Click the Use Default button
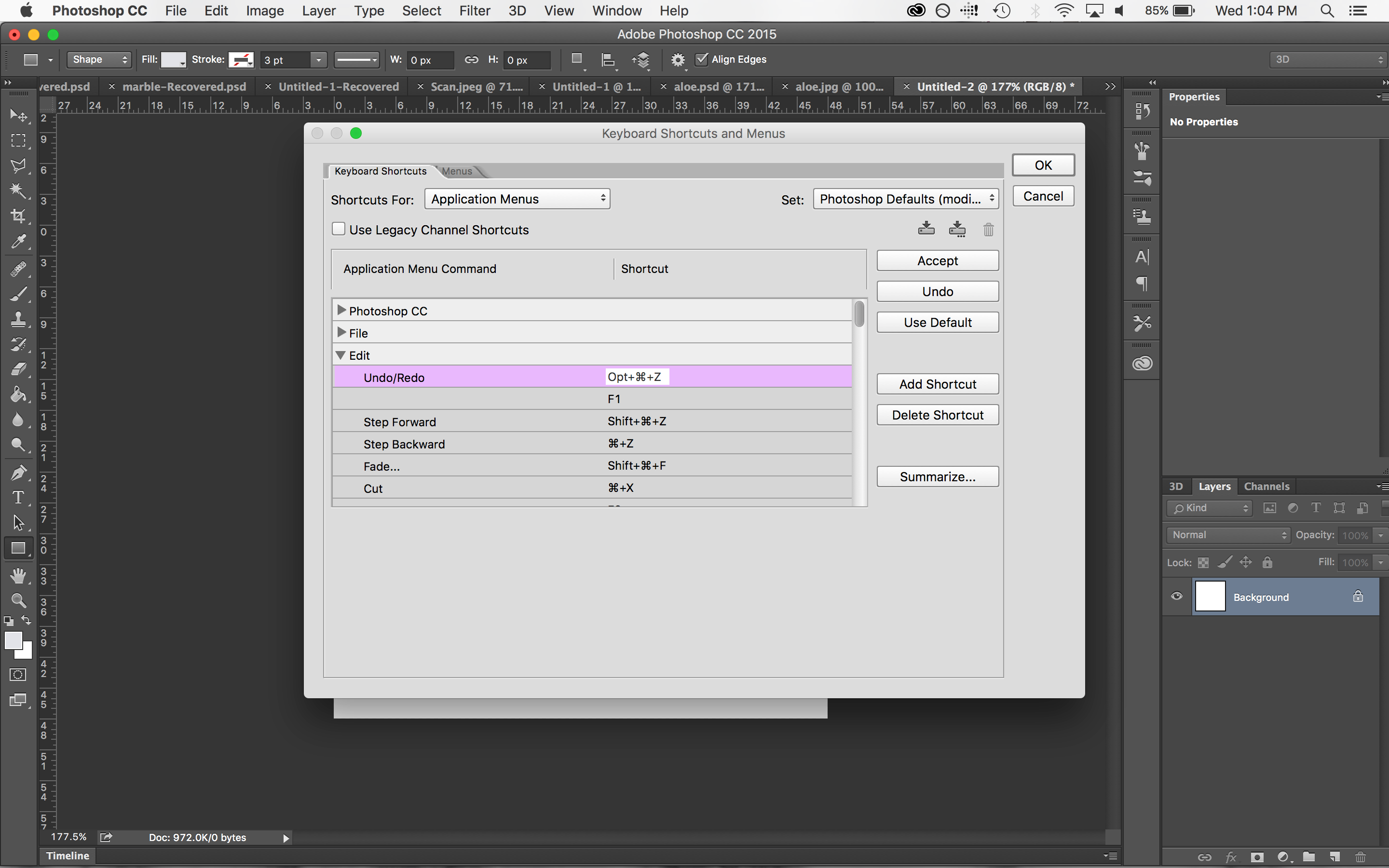Viewport: 1389px width, 868px height. pos(937,323)
